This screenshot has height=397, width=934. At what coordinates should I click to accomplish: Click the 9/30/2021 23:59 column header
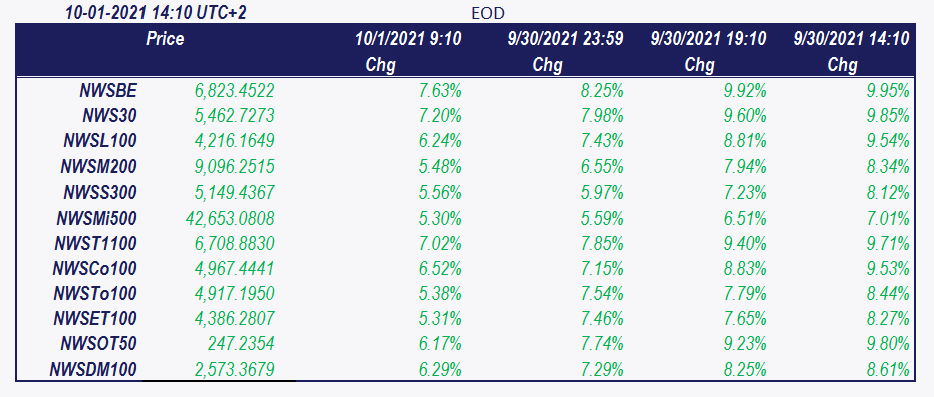tap(564, 39)
